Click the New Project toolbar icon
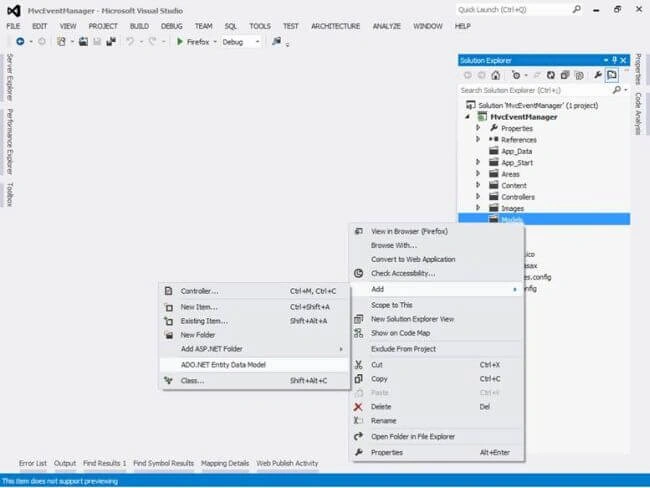Image resolution: width=650 pixels, height=488 pixels. [61, 41]
